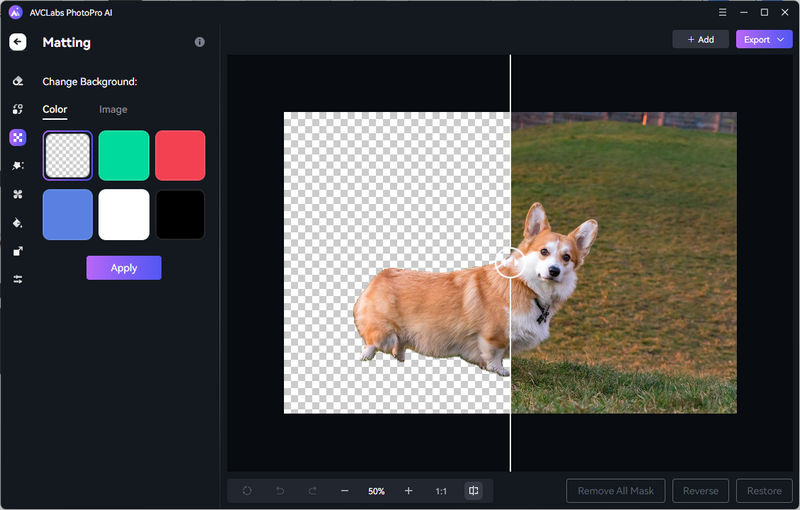Select the Eraser tool in sidebar
Screen dimensions: 800x510
tap(18, 81)
